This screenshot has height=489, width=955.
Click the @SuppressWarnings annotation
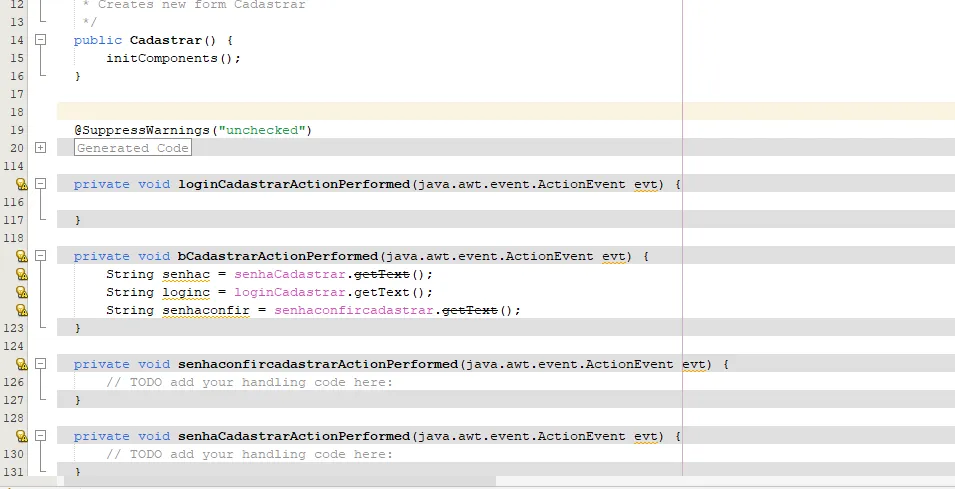pos(142,130)
